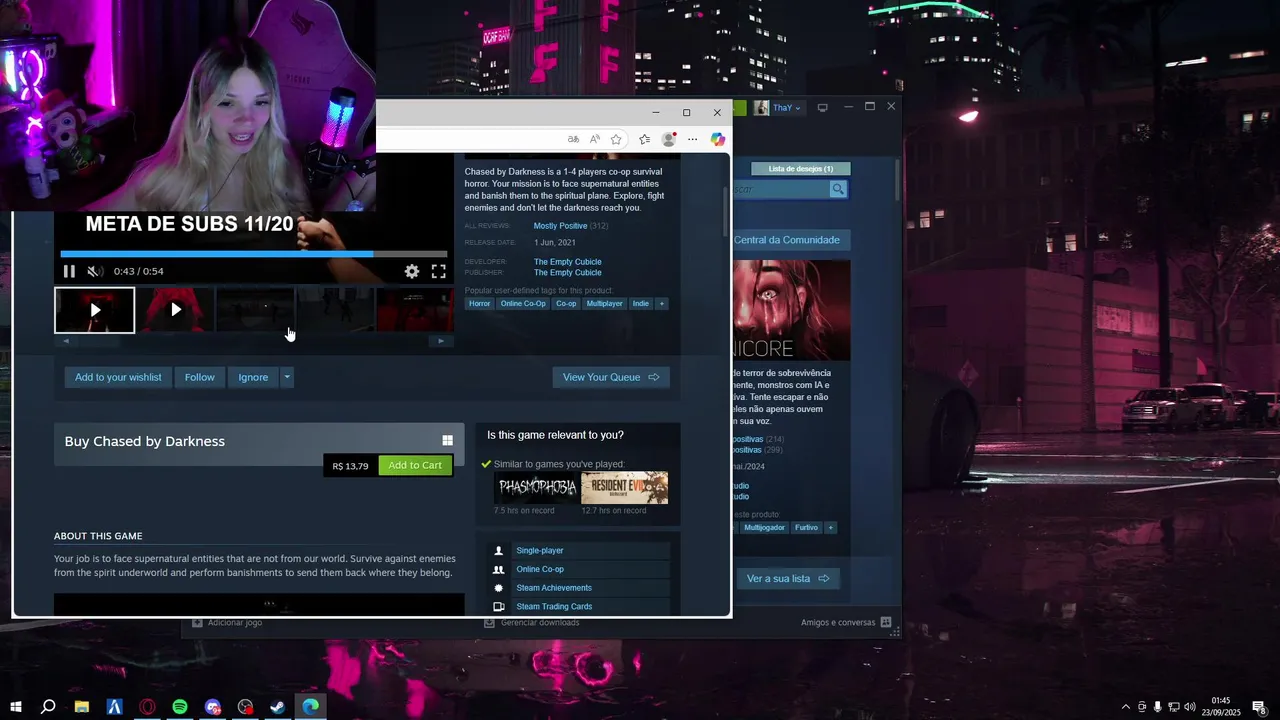Screen dimensions: 1280x720
Task: Open Spotify from the taskbar
Action: coord(180,707)
